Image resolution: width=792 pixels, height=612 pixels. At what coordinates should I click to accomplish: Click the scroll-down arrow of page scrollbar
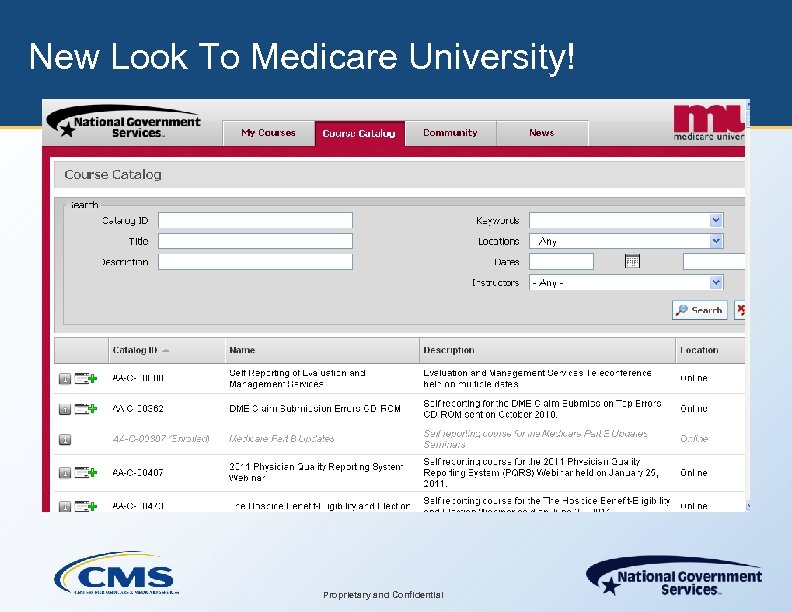tap(748, 506)
